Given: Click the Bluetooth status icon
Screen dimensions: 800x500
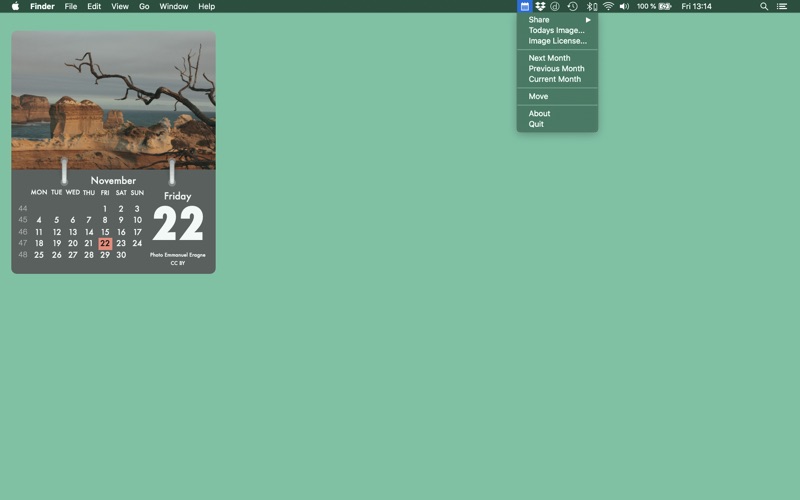Looking at the screenshot, I should coord(591,6).
